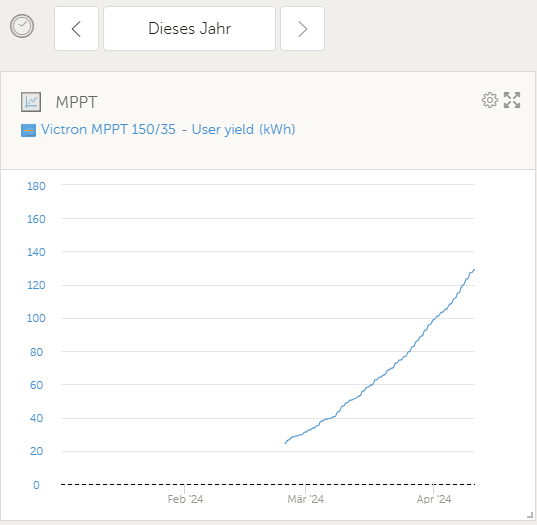Click the Apr '24 axis marker

(434, 499)
